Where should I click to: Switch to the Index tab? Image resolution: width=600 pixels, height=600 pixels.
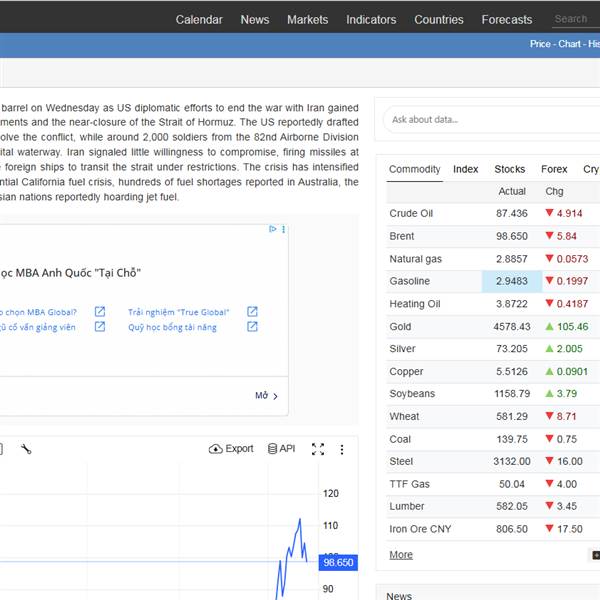pos(466,169)
